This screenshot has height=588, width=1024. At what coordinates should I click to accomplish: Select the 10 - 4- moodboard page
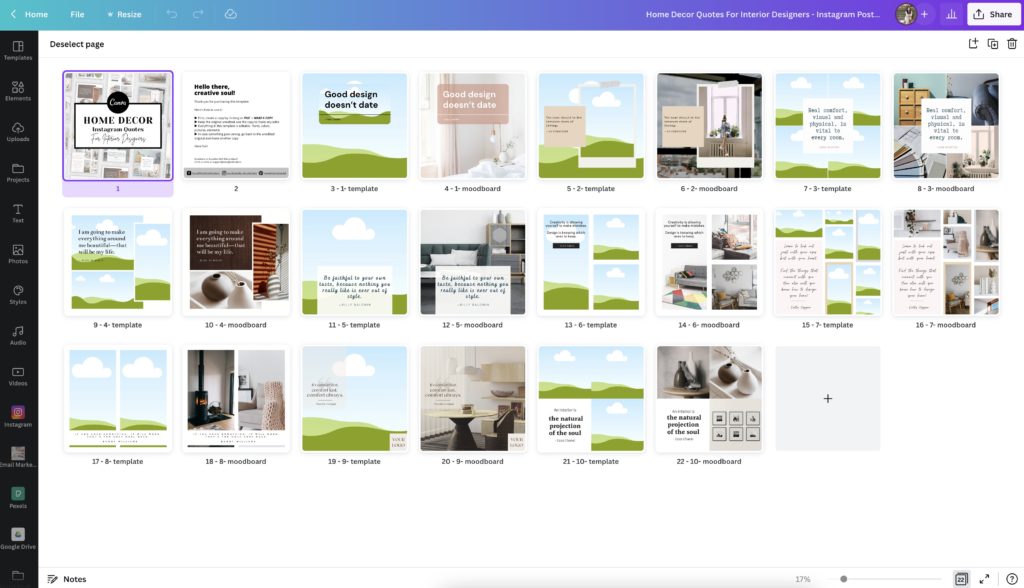pos(236,262)
